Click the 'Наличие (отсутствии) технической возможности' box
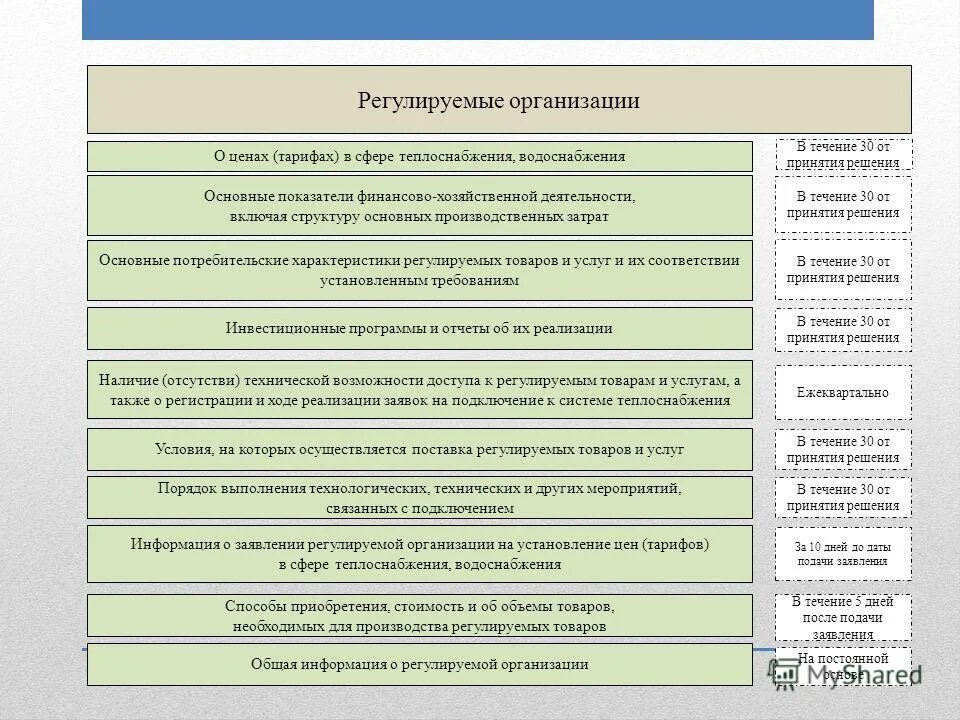The height and width of the screenshot is (720, 960). tap(420, 391)
